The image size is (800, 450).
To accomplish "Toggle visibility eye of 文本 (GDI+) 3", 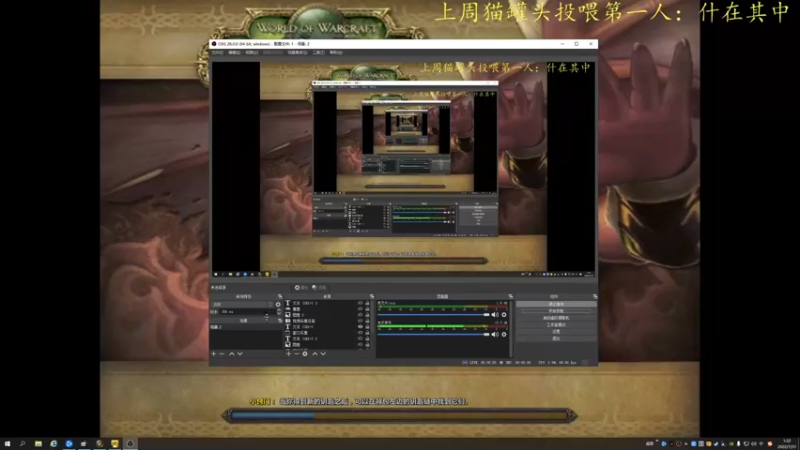I will click(360, 303).
